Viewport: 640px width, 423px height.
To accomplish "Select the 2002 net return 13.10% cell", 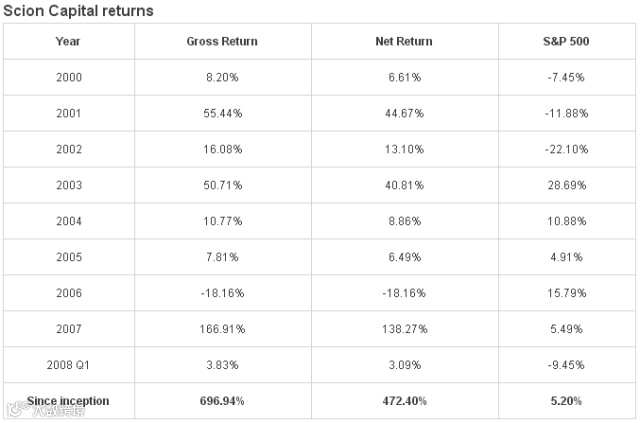I will (404, 149).
